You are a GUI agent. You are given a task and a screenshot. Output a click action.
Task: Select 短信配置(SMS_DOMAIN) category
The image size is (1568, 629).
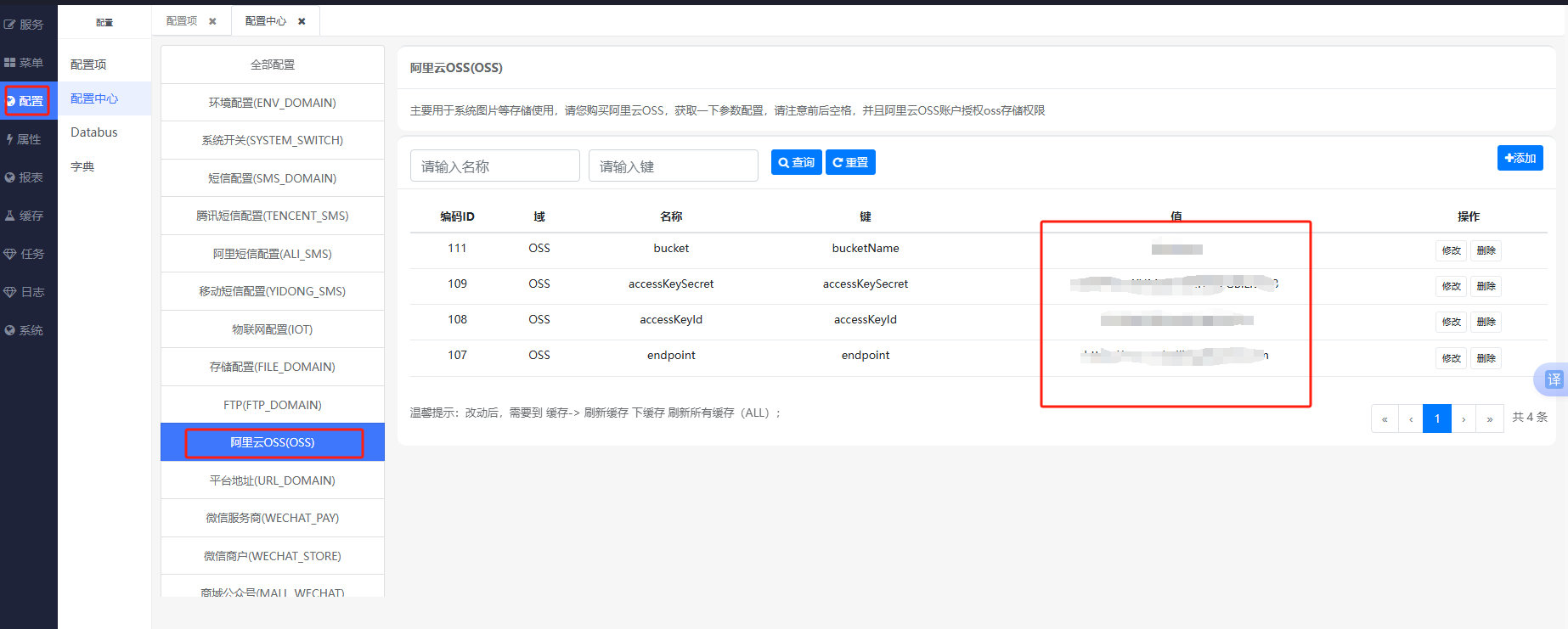(273, 178)
